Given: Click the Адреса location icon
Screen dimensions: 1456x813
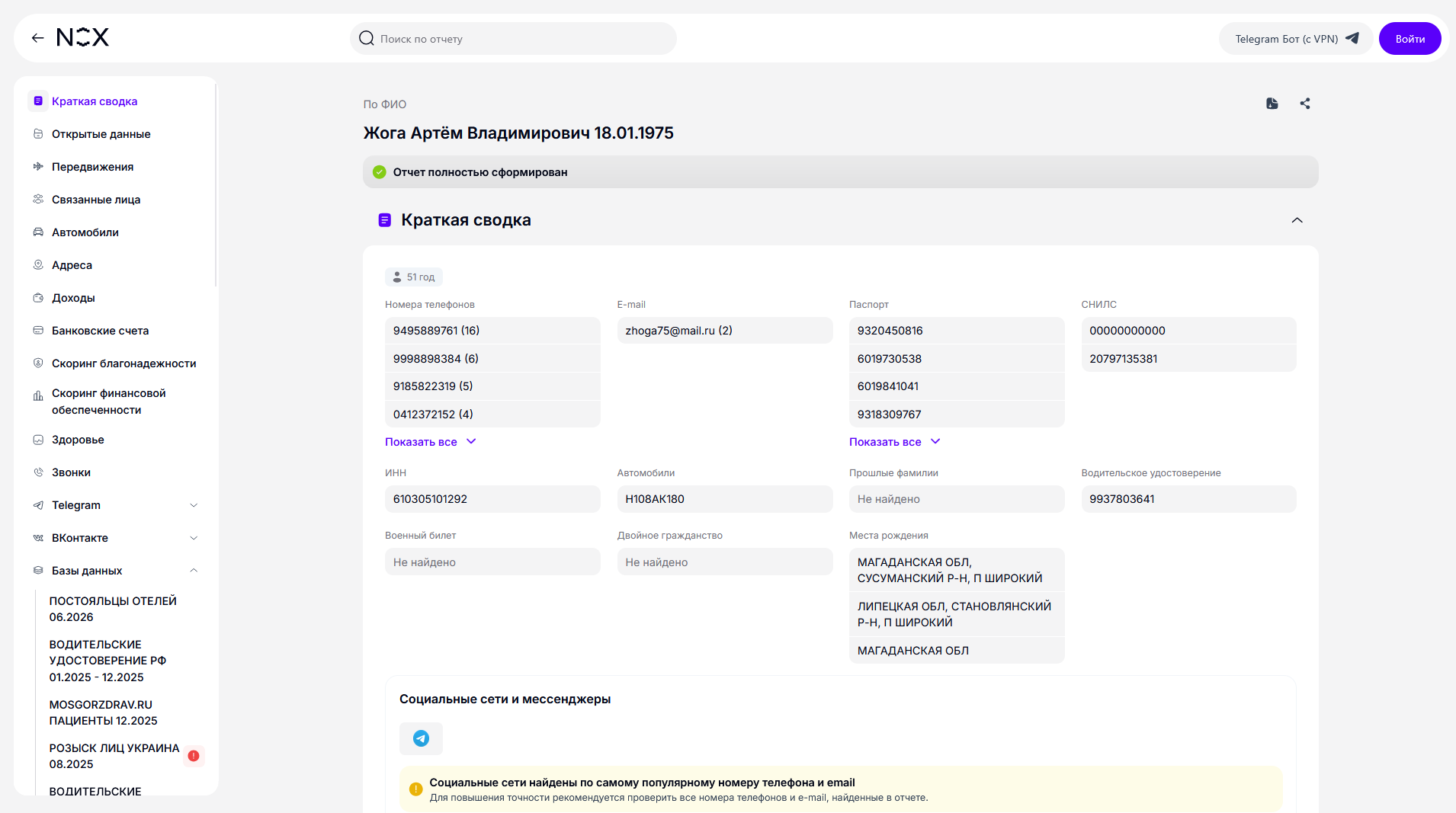Looking at the screenshot, I should tap(38, 265).
